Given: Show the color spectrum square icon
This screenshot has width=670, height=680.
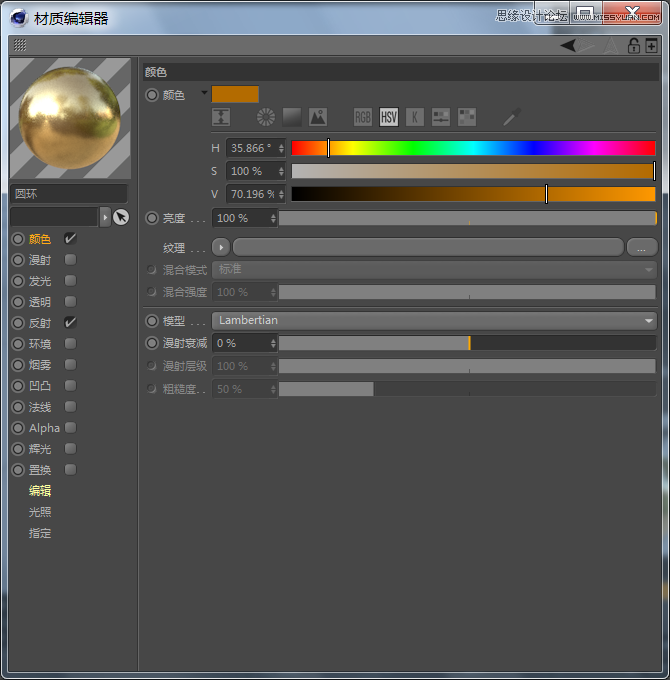Looking at the screenshot, I should (291, 117).
